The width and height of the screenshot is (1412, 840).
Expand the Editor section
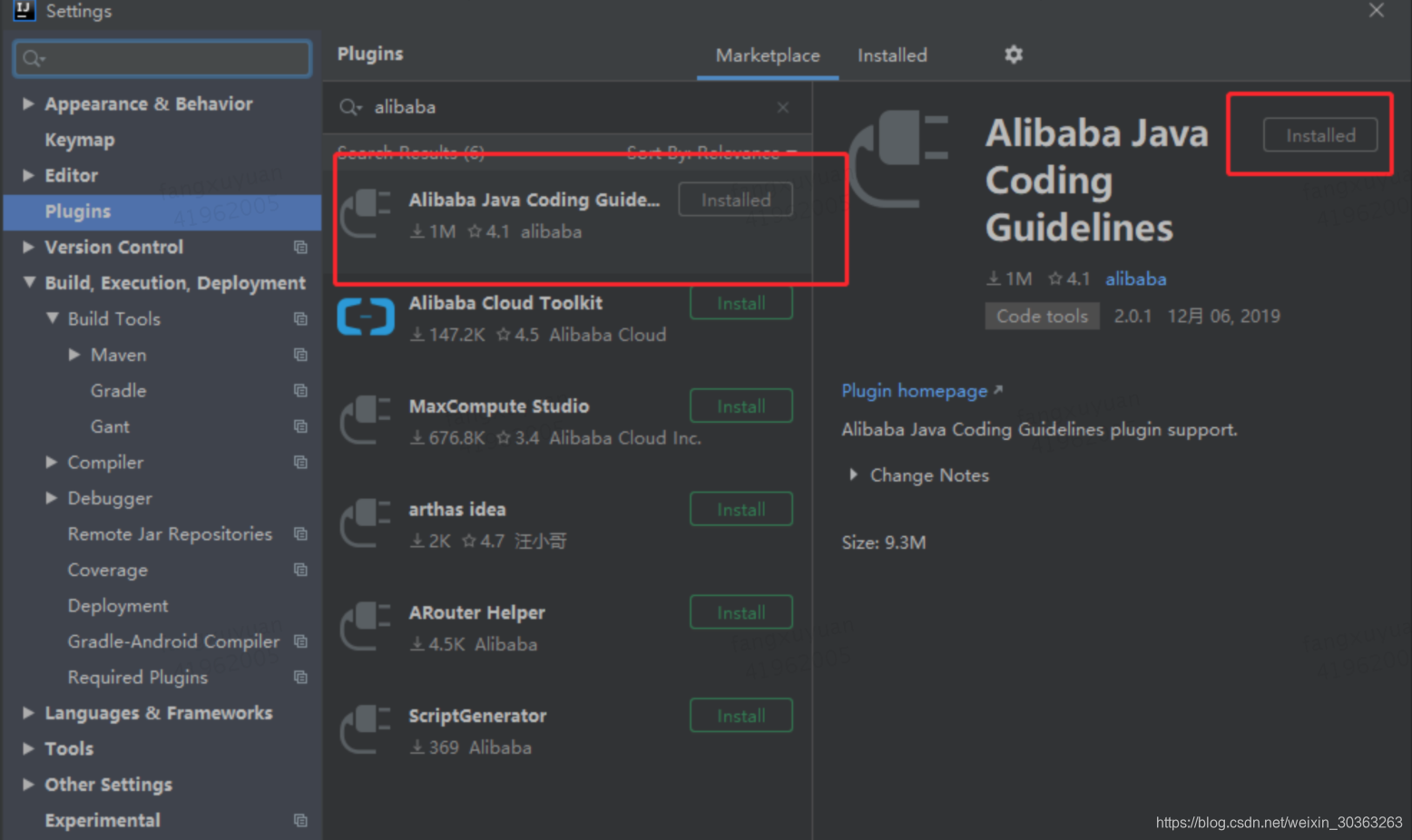tap(28, 175)
